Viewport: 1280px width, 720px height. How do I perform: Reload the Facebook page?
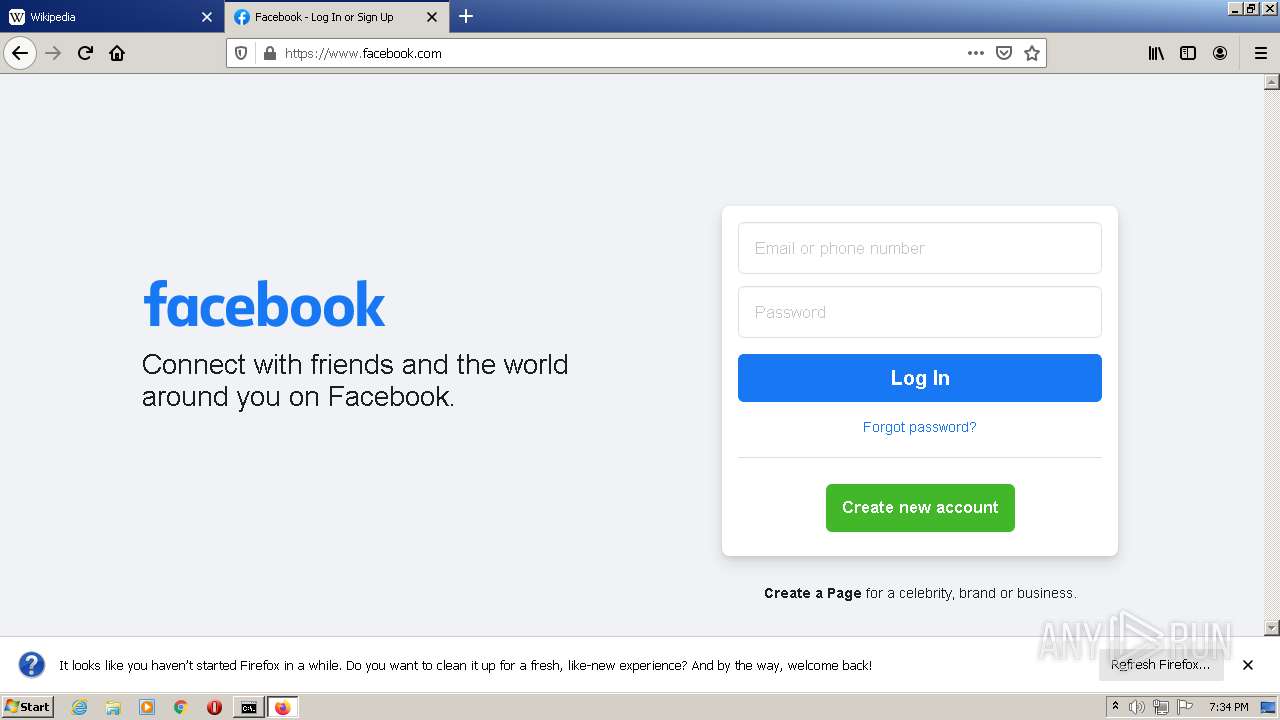[85, 53]
